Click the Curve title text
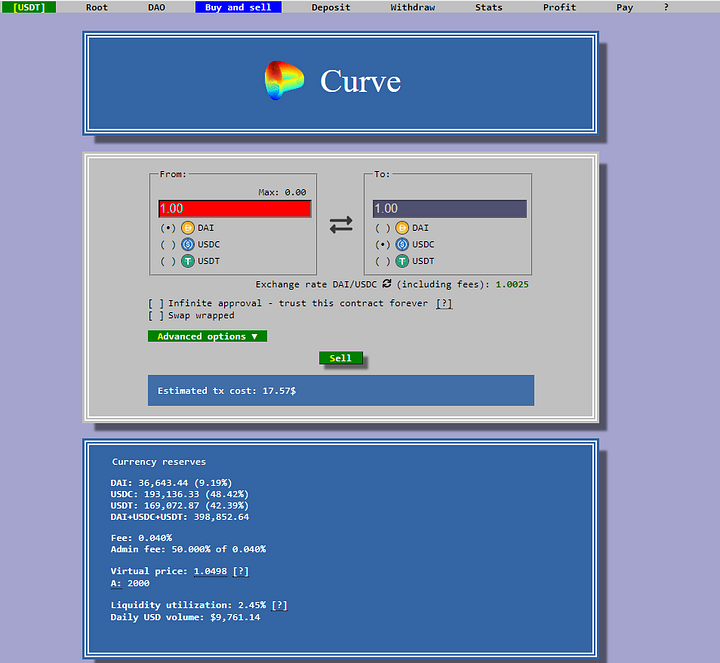Screen dimensions: 720x663 coord(360,82)
